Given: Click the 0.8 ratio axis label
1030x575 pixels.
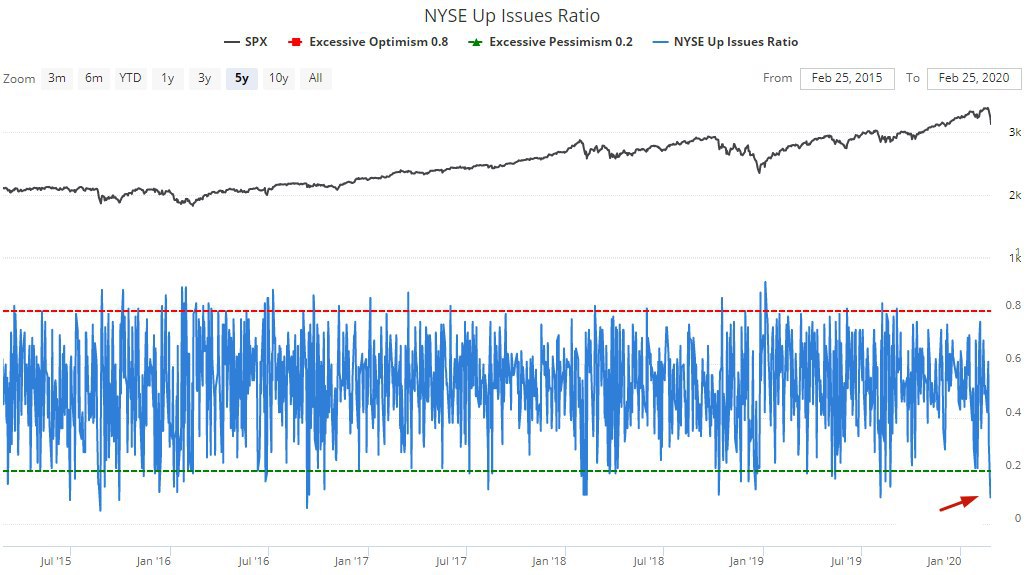Looking at the screenshot, I should 1013,305.
